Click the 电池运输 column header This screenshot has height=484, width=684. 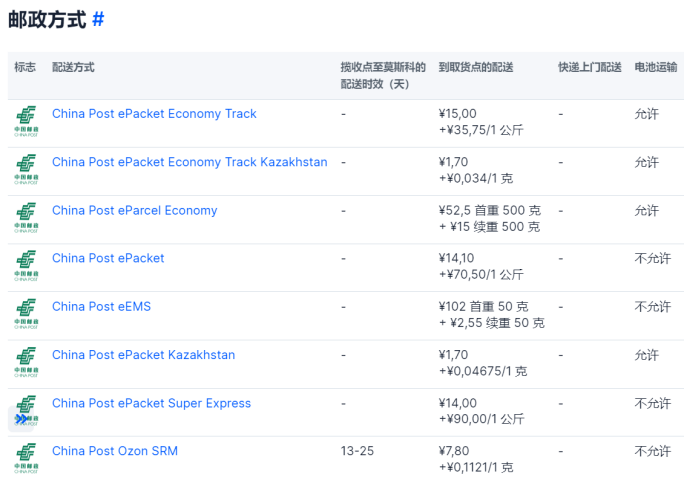pos(656,67)
